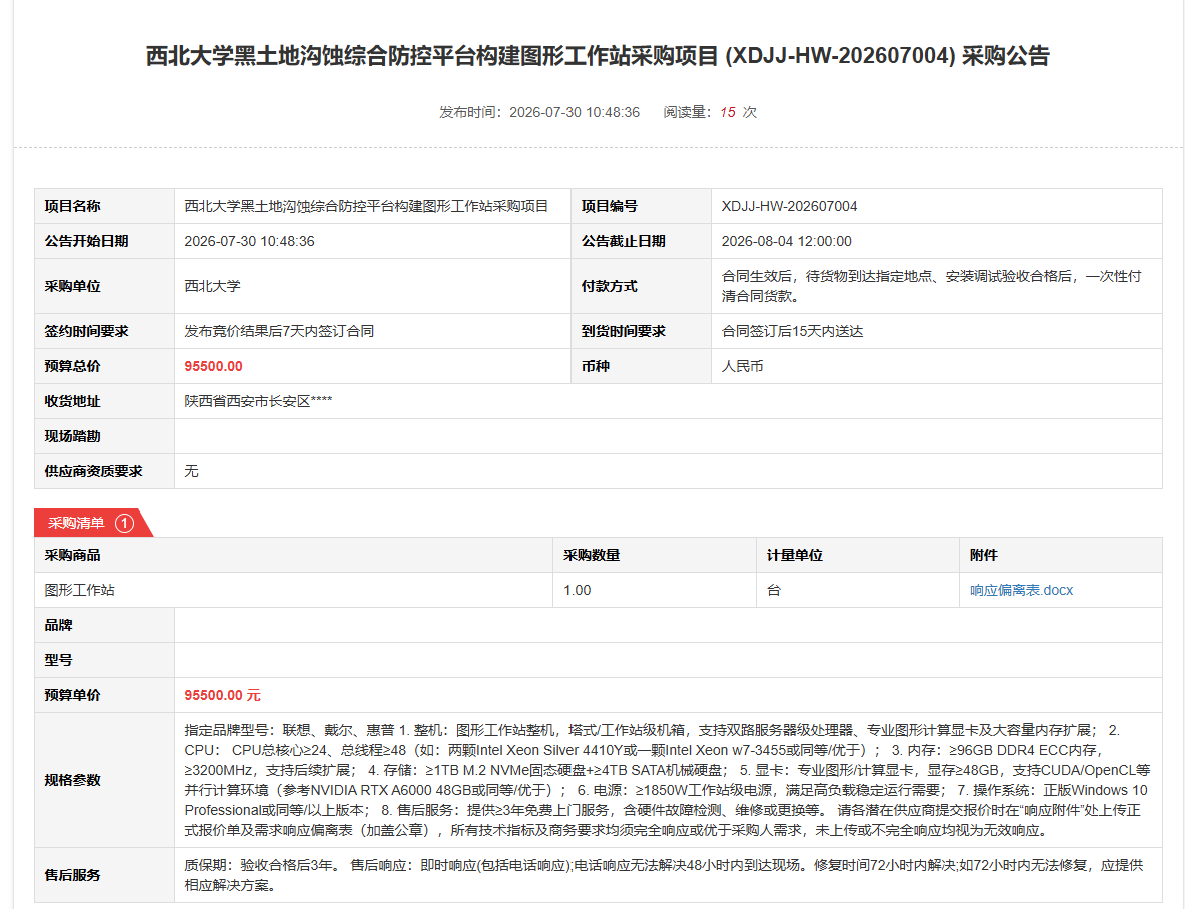This screenshot has height=909, width=1185.
Task: Click the 公告截止日期 label cell
Action: click(x=641, y=241)
